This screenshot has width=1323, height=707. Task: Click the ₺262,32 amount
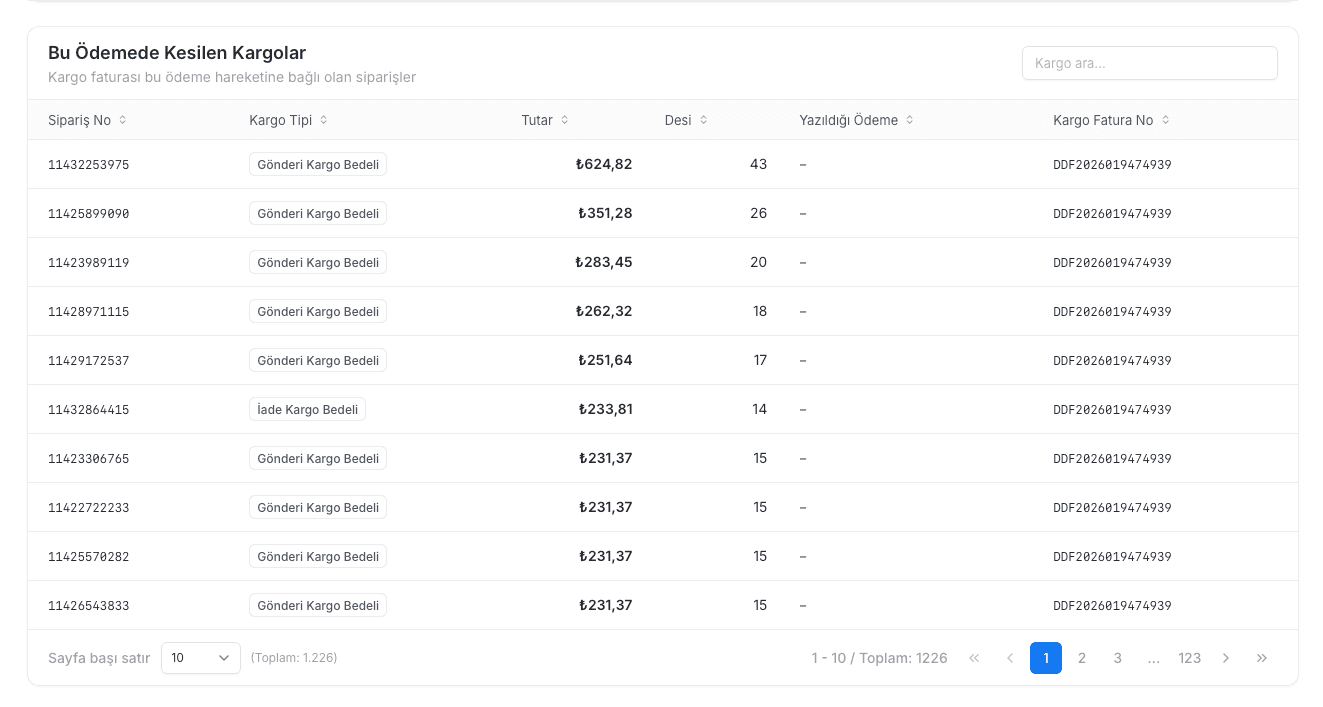[x=604, y=311]
